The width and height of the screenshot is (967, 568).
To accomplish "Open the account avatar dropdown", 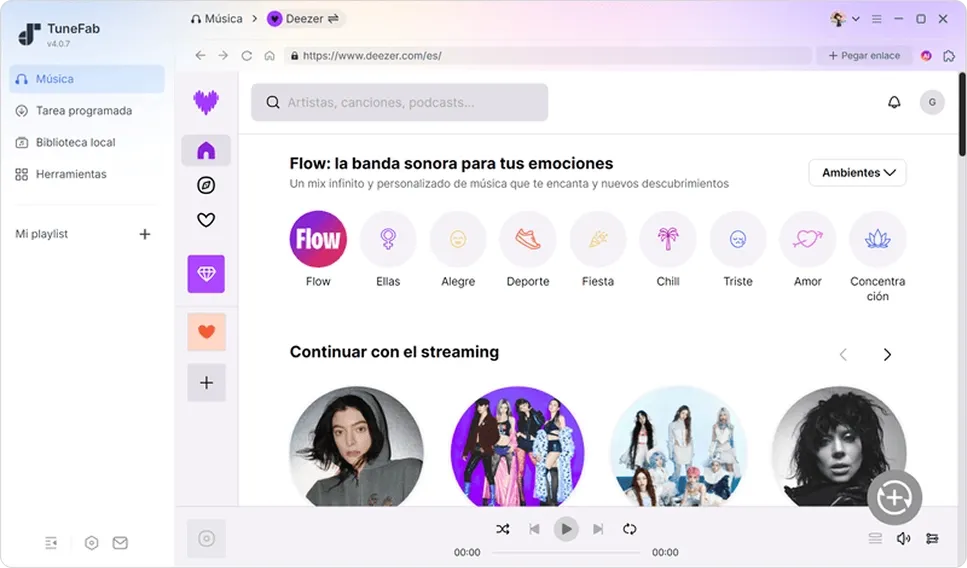I will (x=844, y=19).
